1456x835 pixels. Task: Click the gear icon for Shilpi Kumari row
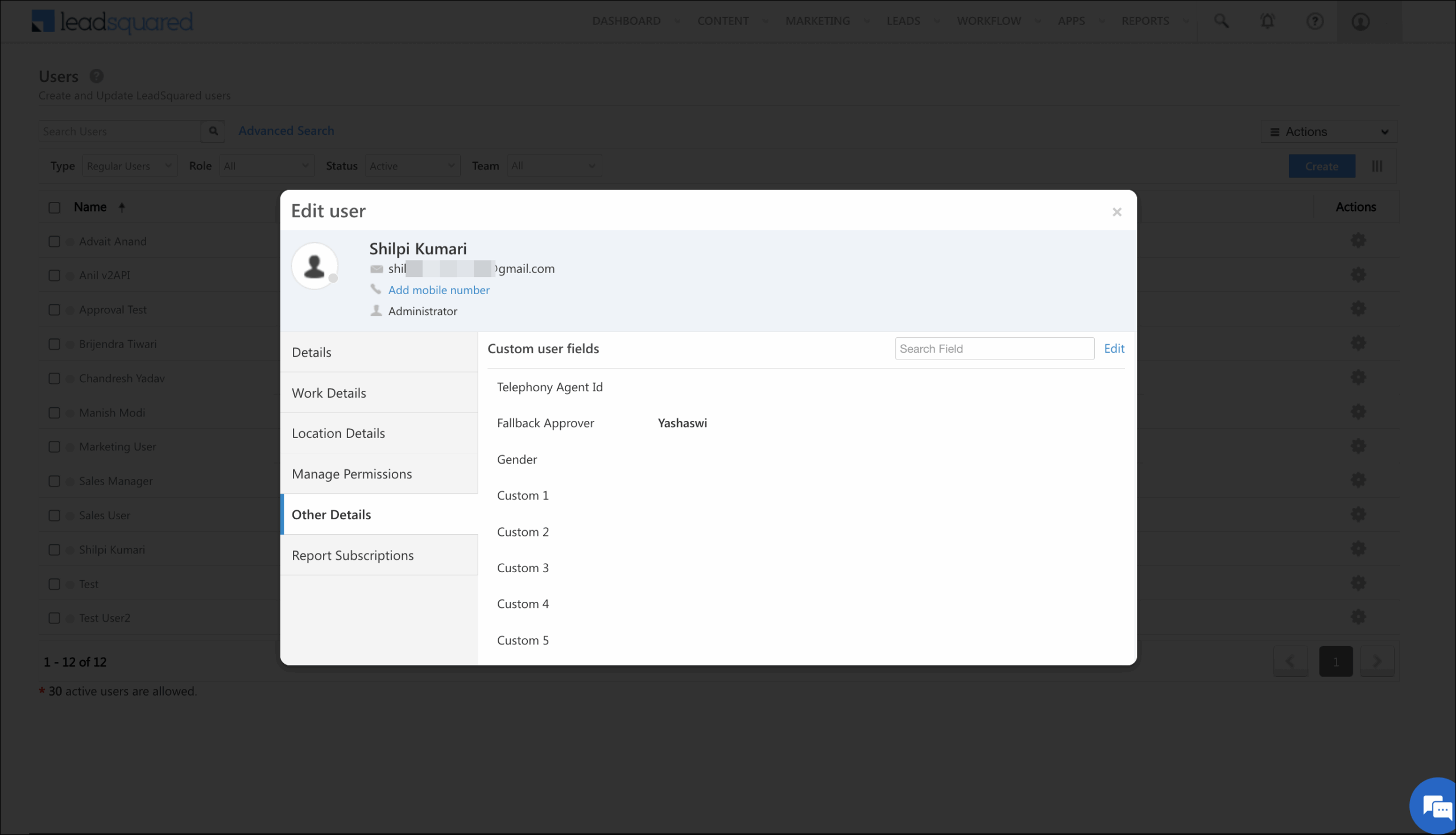[x=1358, y=549]
